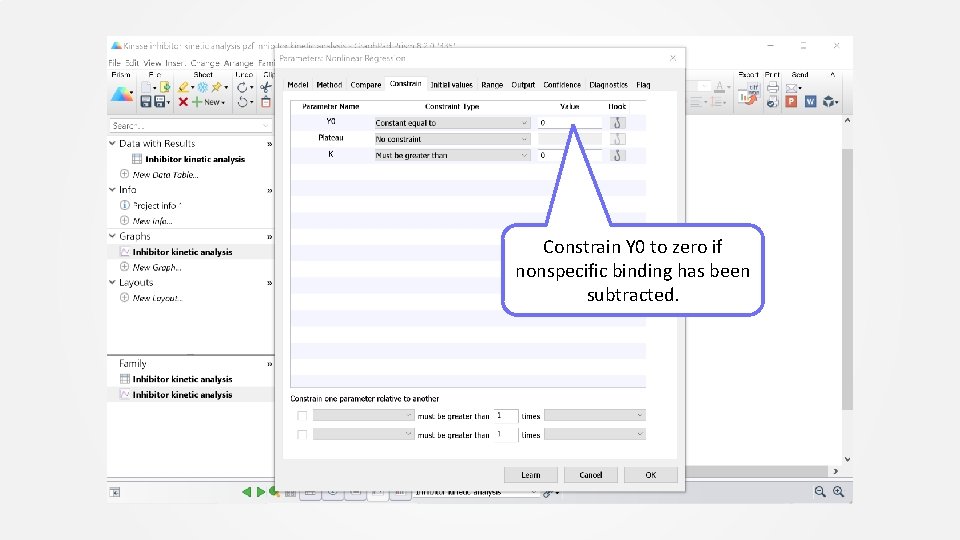Viewport: 960px width, 540px height.
Task: Click the freeze snowflake sheet icon
Action: 202,88
